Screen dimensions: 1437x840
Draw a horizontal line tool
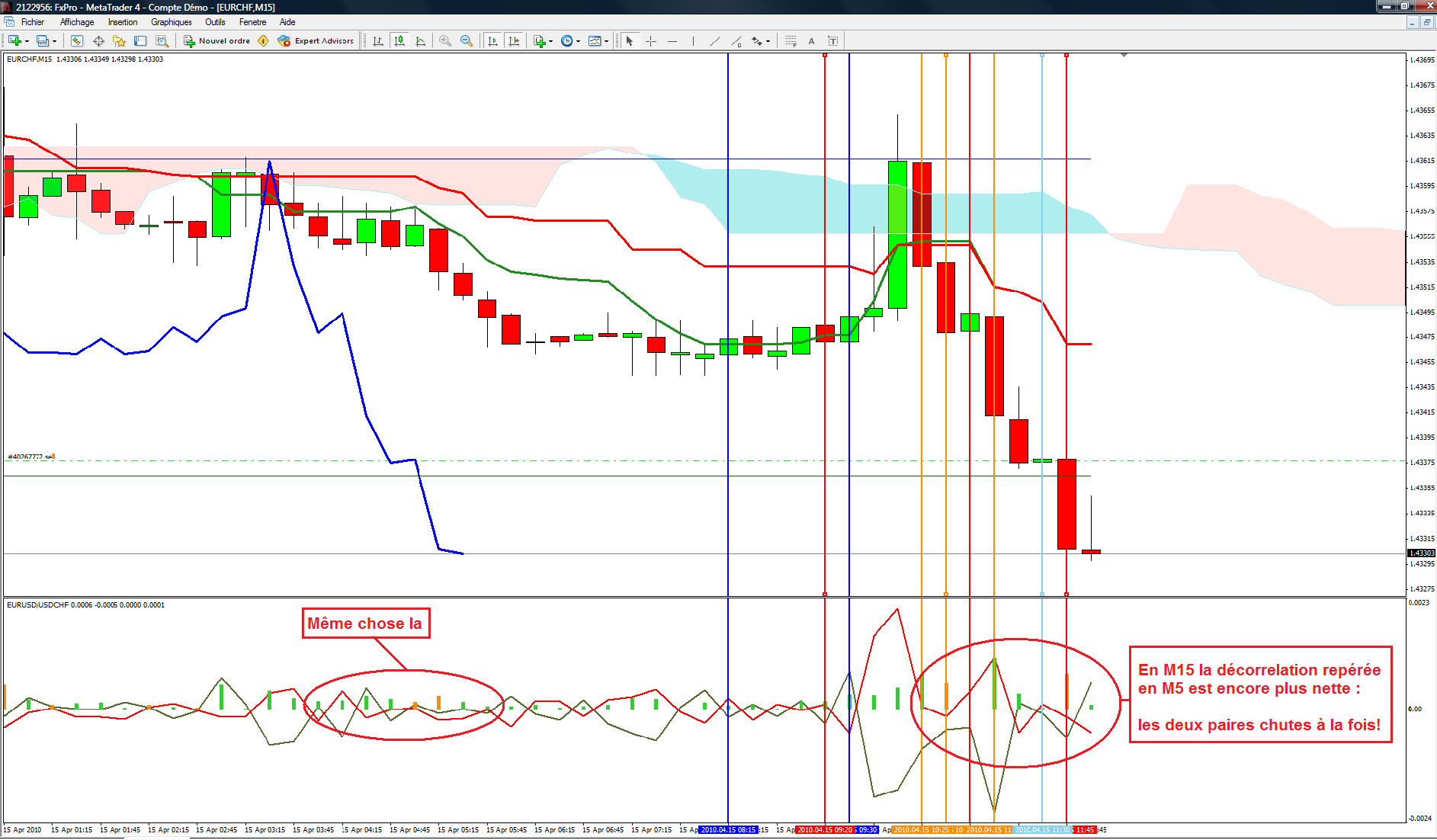(672, 41)
